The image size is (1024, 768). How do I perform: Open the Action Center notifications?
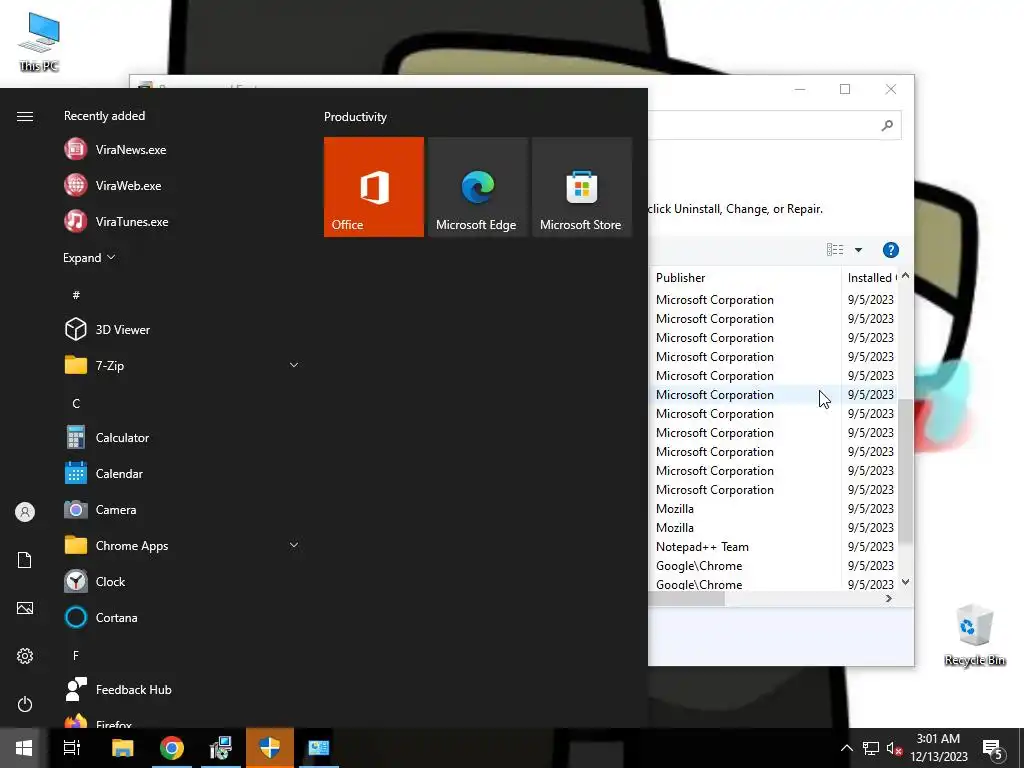point(992,748)
